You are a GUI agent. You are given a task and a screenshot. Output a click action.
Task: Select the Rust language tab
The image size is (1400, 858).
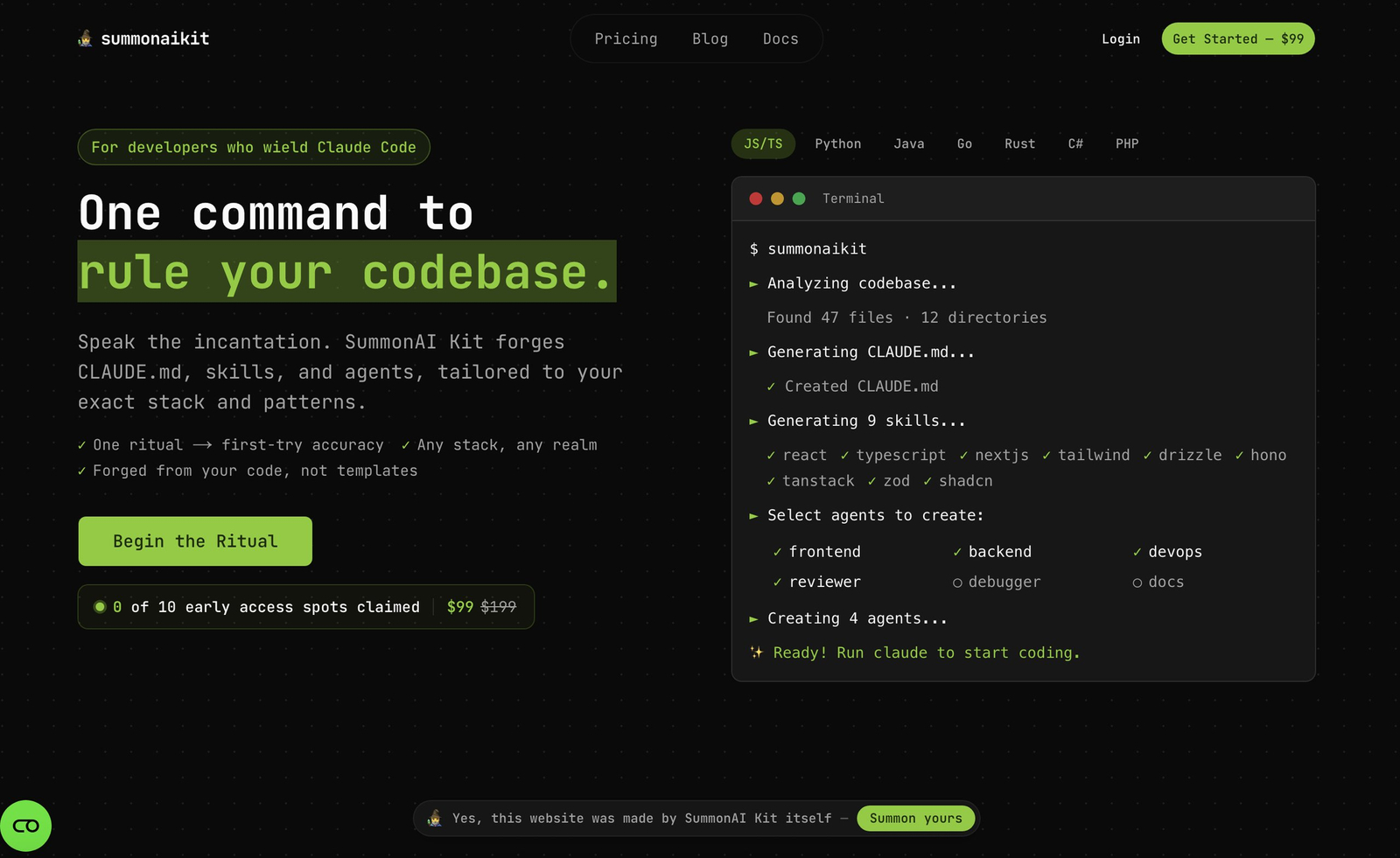coord(1019,144)
